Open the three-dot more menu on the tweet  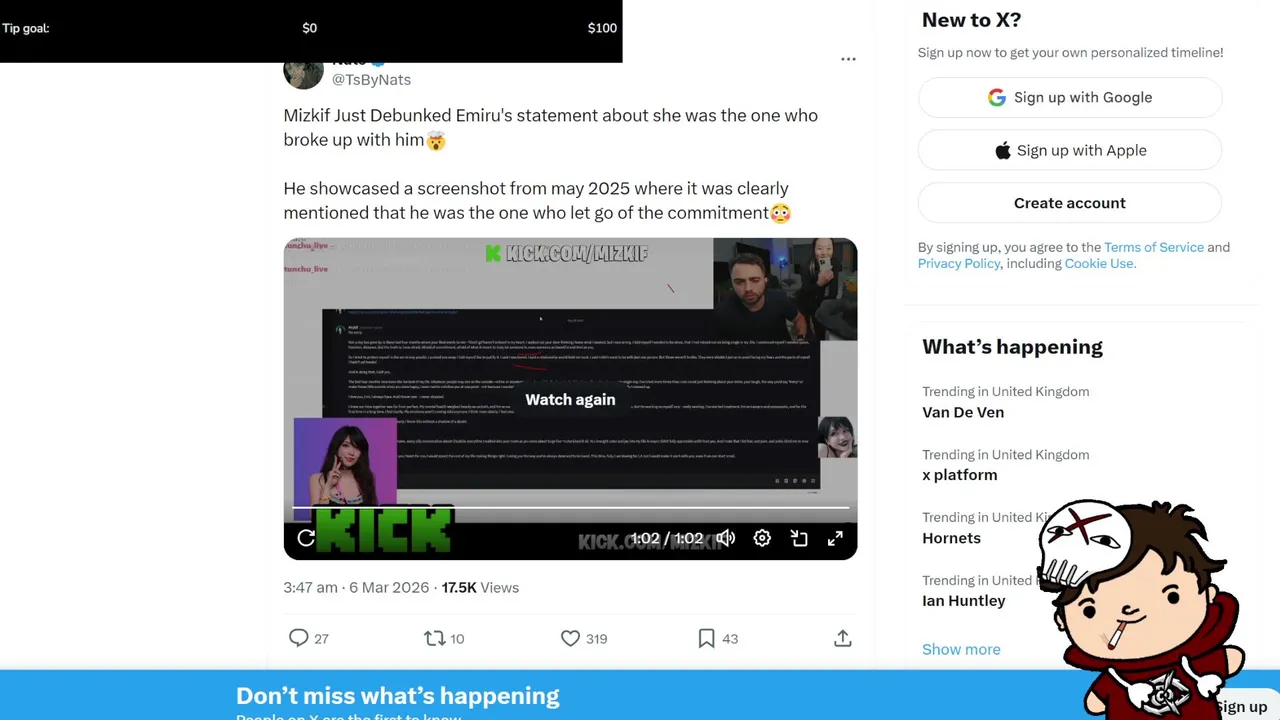[848, 59]
